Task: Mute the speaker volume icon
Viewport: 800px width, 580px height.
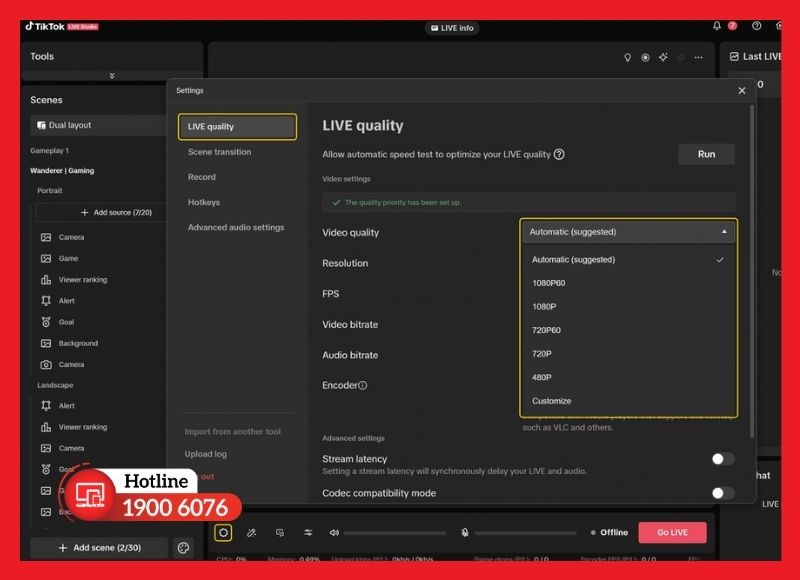Action: pos(334,533)
